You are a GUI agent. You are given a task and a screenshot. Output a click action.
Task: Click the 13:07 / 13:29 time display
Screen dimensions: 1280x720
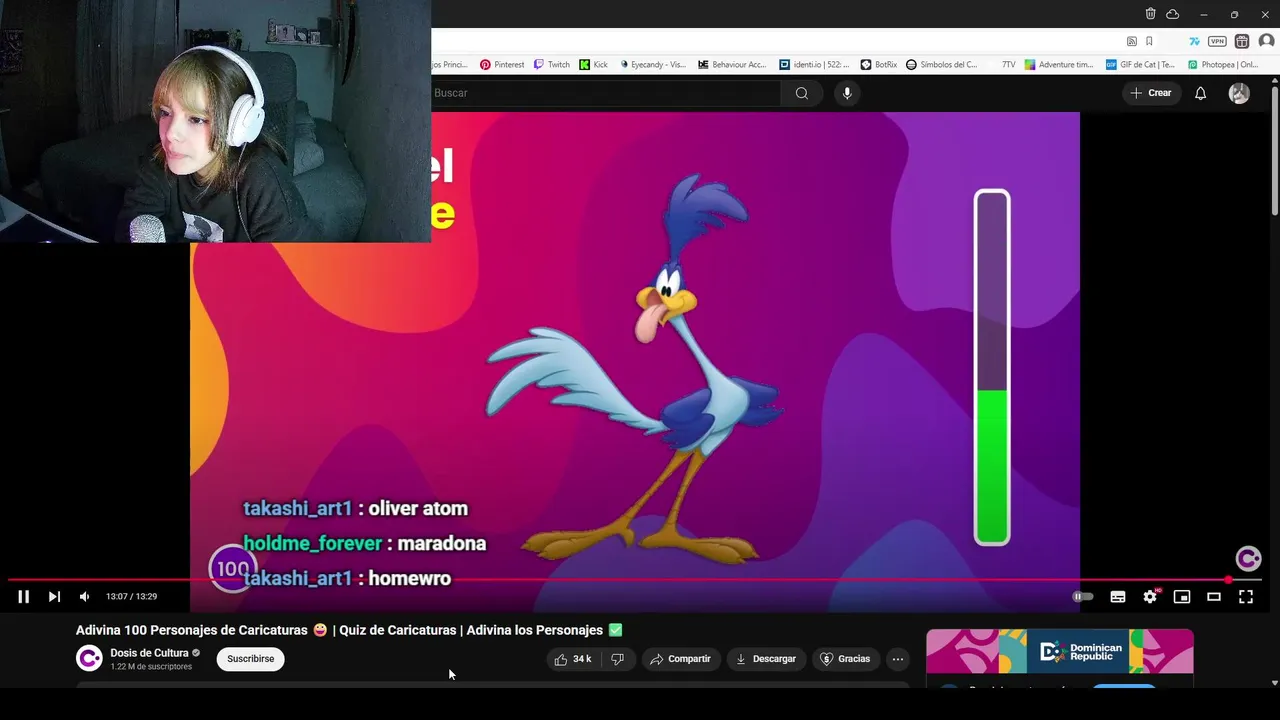coord(131,596)
